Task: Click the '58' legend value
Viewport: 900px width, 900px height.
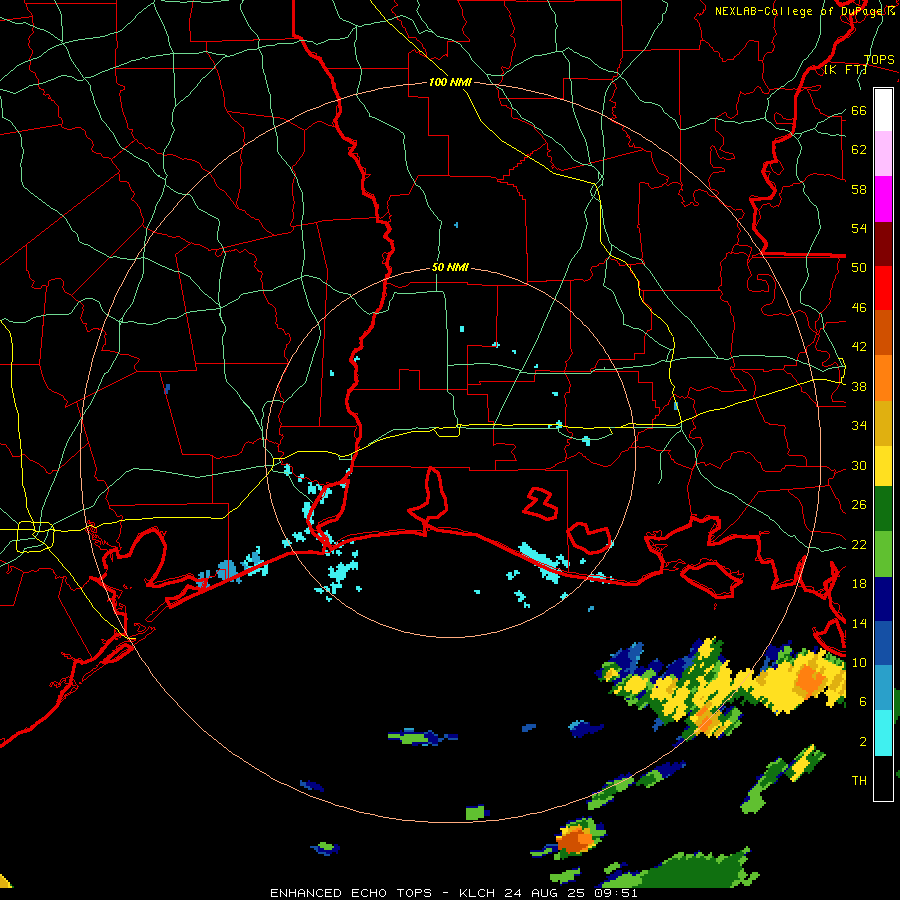Action: coord(859,189)
